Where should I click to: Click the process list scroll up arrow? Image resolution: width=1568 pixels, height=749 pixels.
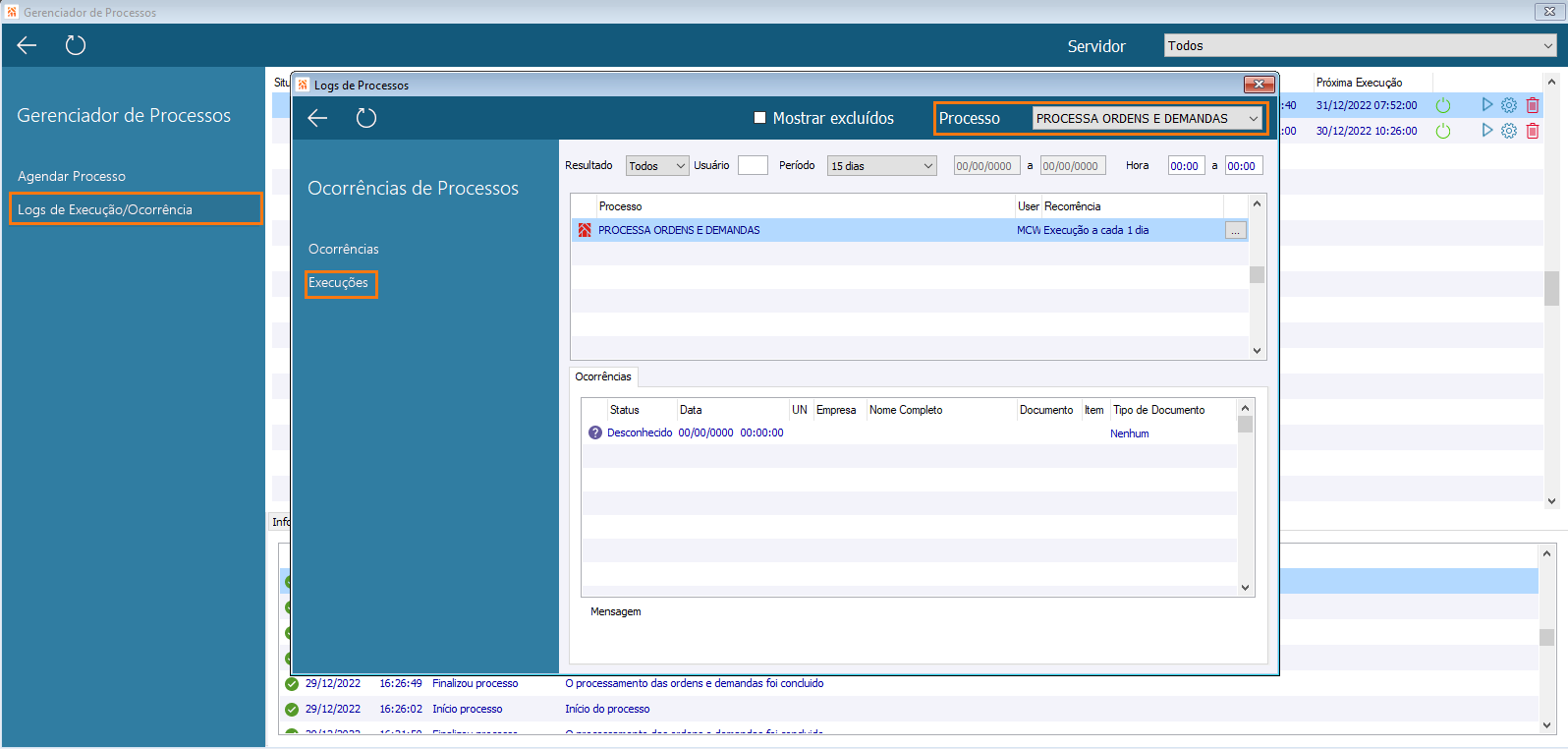1257,204
